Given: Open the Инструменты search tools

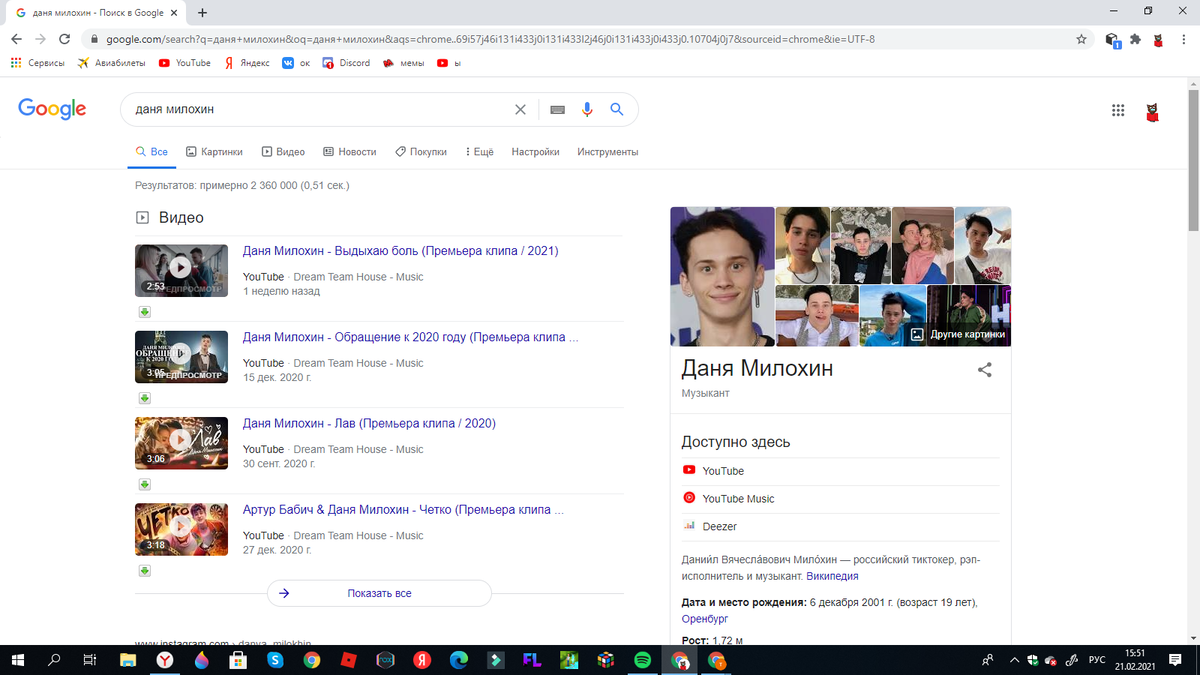Looking at the screenshot, I should click(x=607, y=152).
